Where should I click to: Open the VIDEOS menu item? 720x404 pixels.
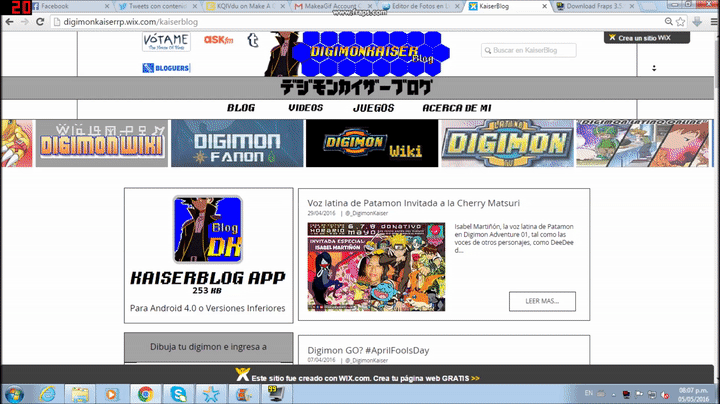305,108
